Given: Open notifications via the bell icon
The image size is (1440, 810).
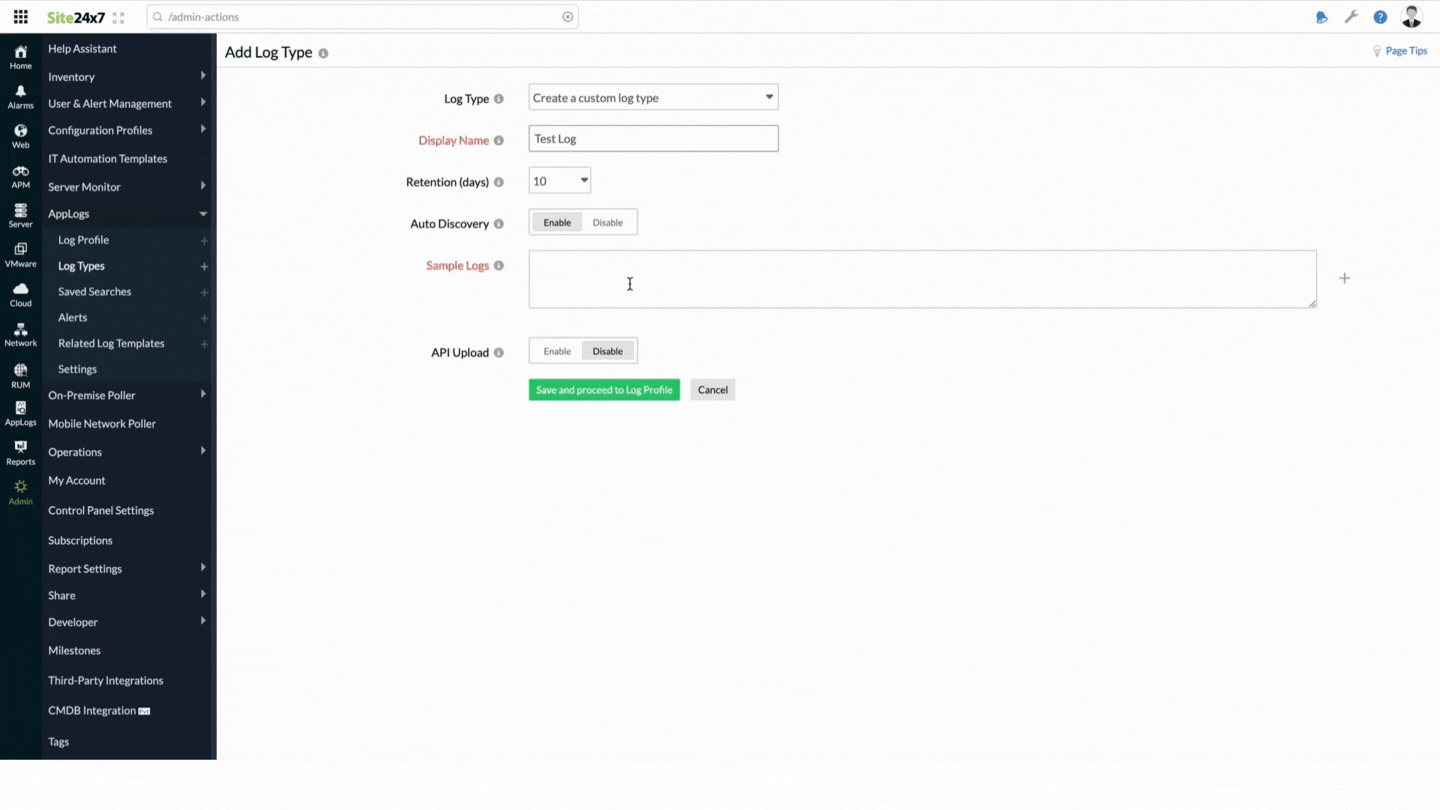Looking at the screenshot, I should coord(1322,16).
